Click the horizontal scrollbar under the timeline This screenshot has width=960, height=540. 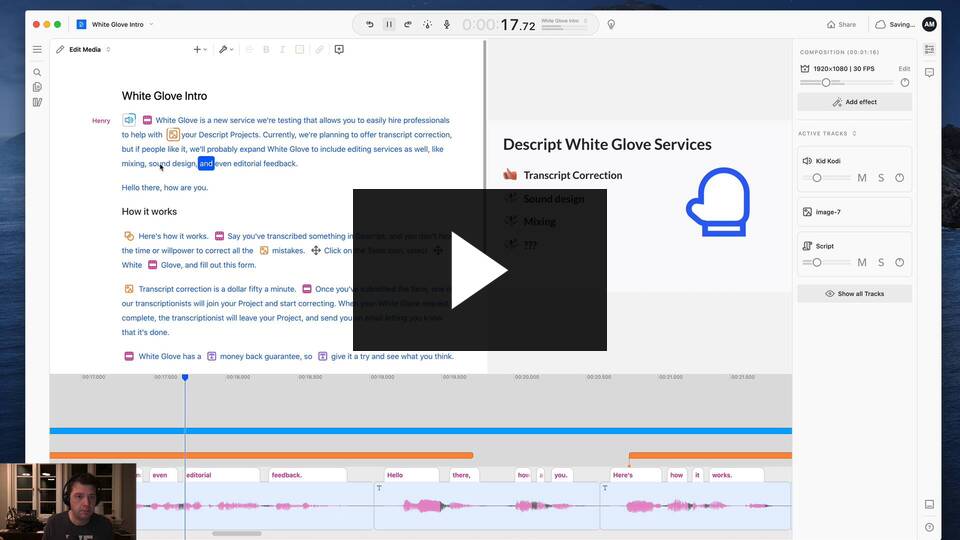pyautogui.click(x=237, y=534)
